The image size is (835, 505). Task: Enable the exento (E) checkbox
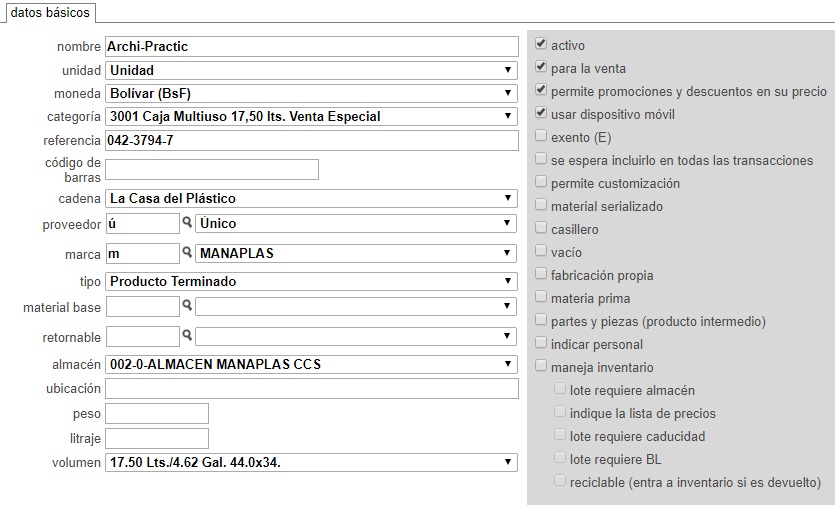point(541,136)
